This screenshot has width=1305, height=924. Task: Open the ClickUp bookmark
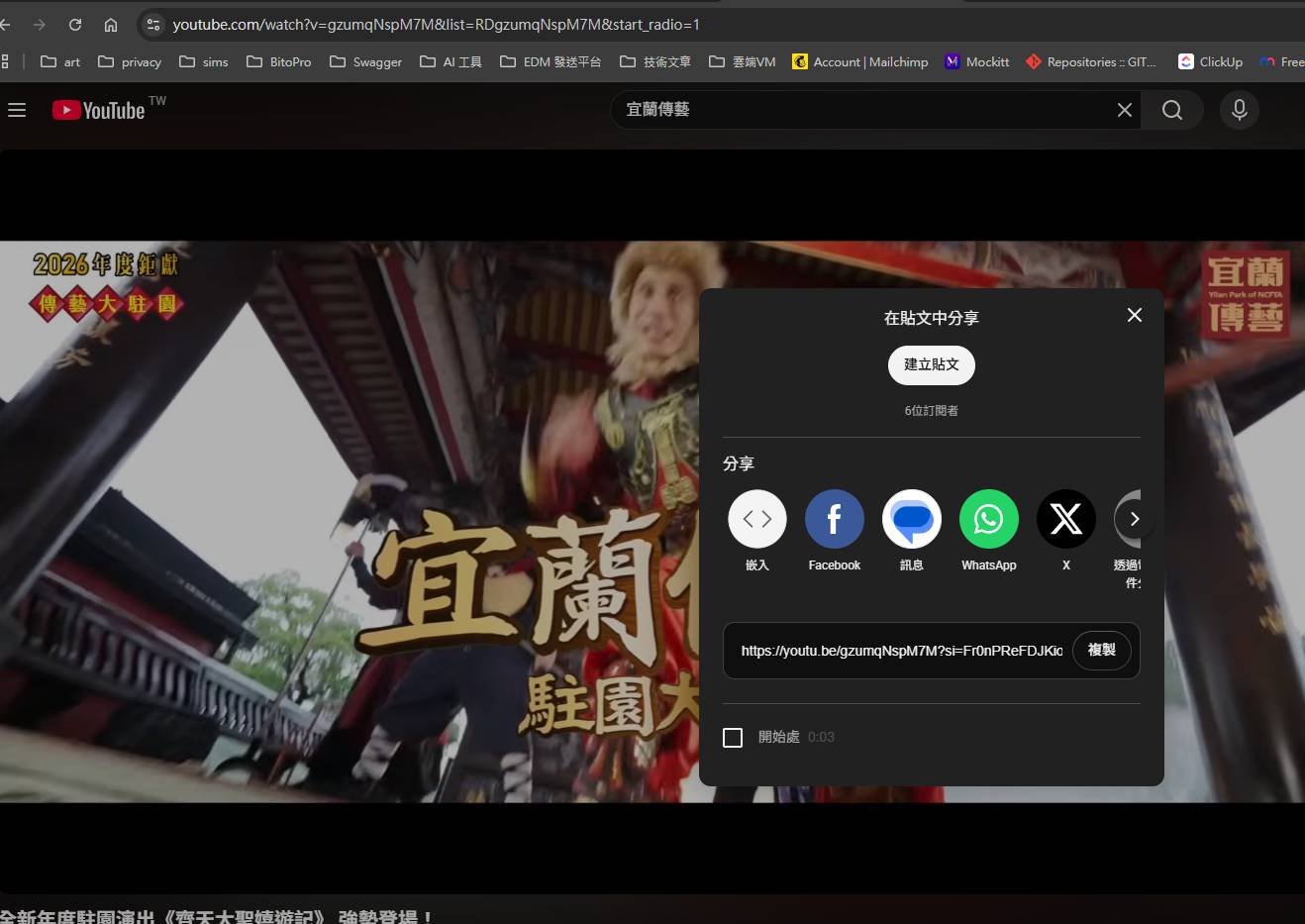coord(1211,61)
